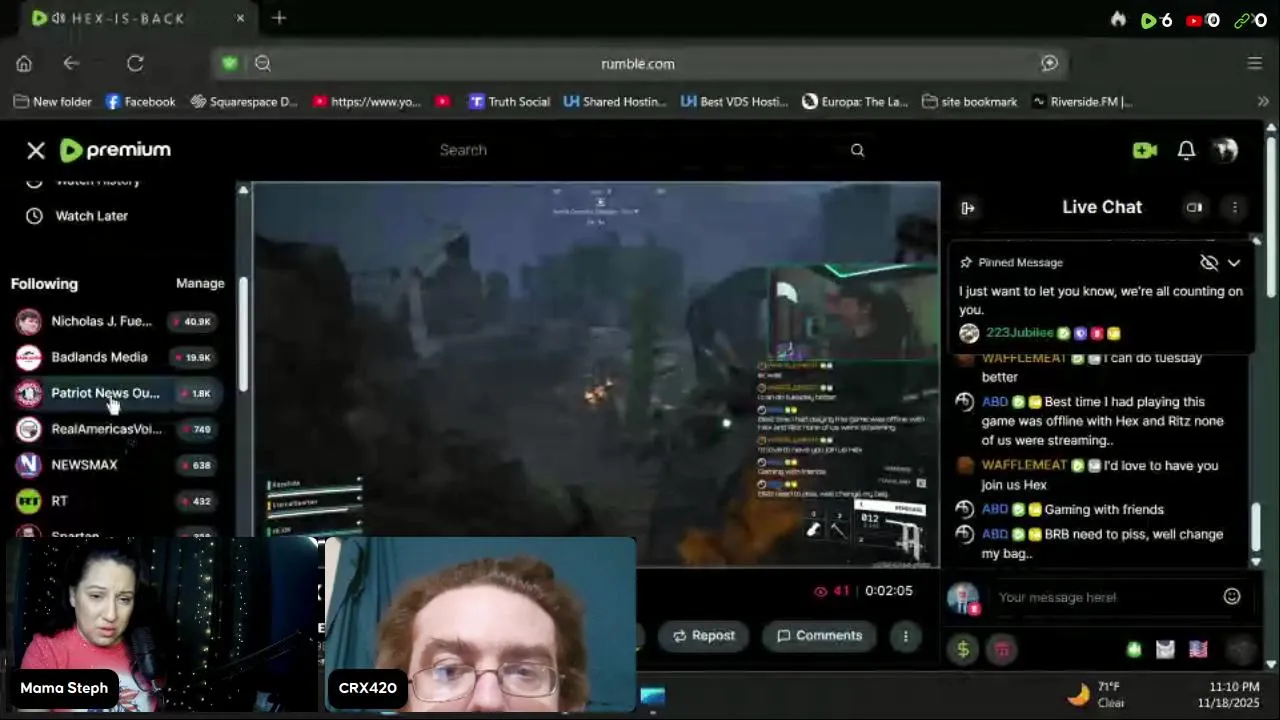Open the New folder bookmark

53,101
